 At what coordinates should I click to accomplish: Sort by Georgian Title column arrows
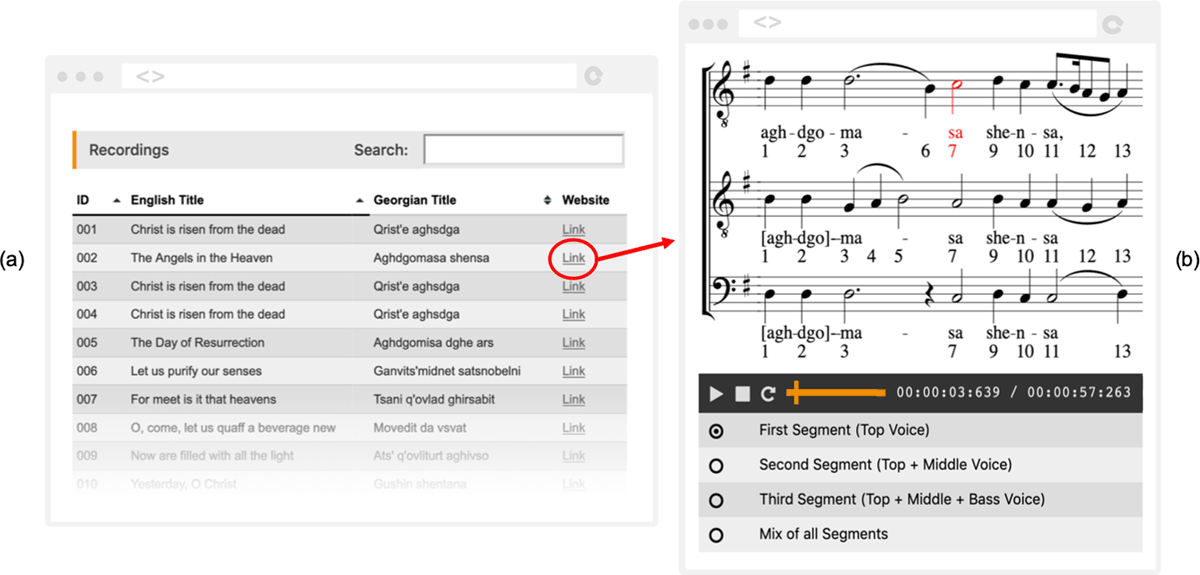[547, 201]
